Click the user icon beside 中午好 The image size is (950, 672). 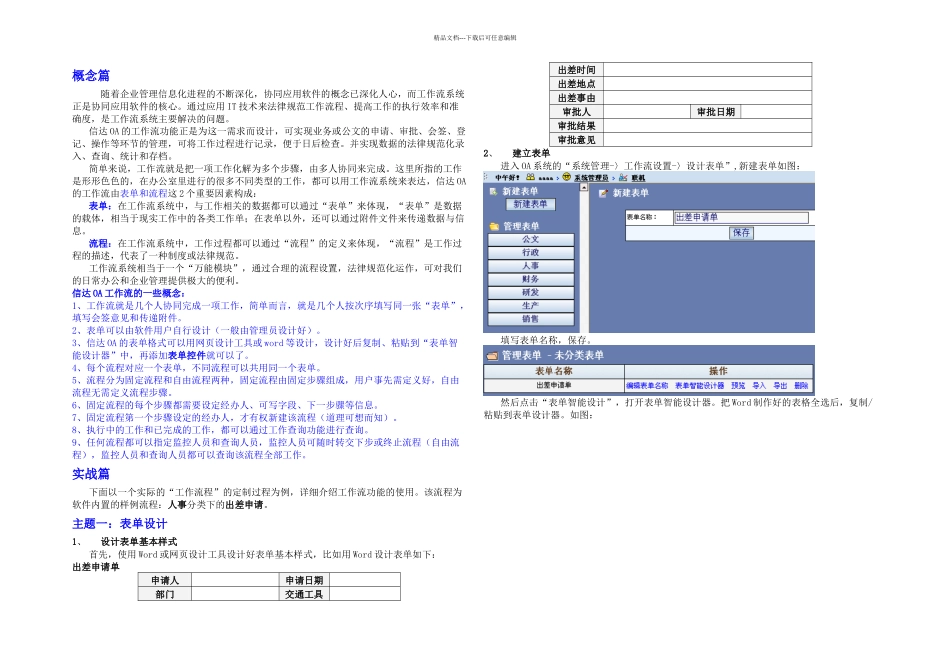tap(530, 178)
